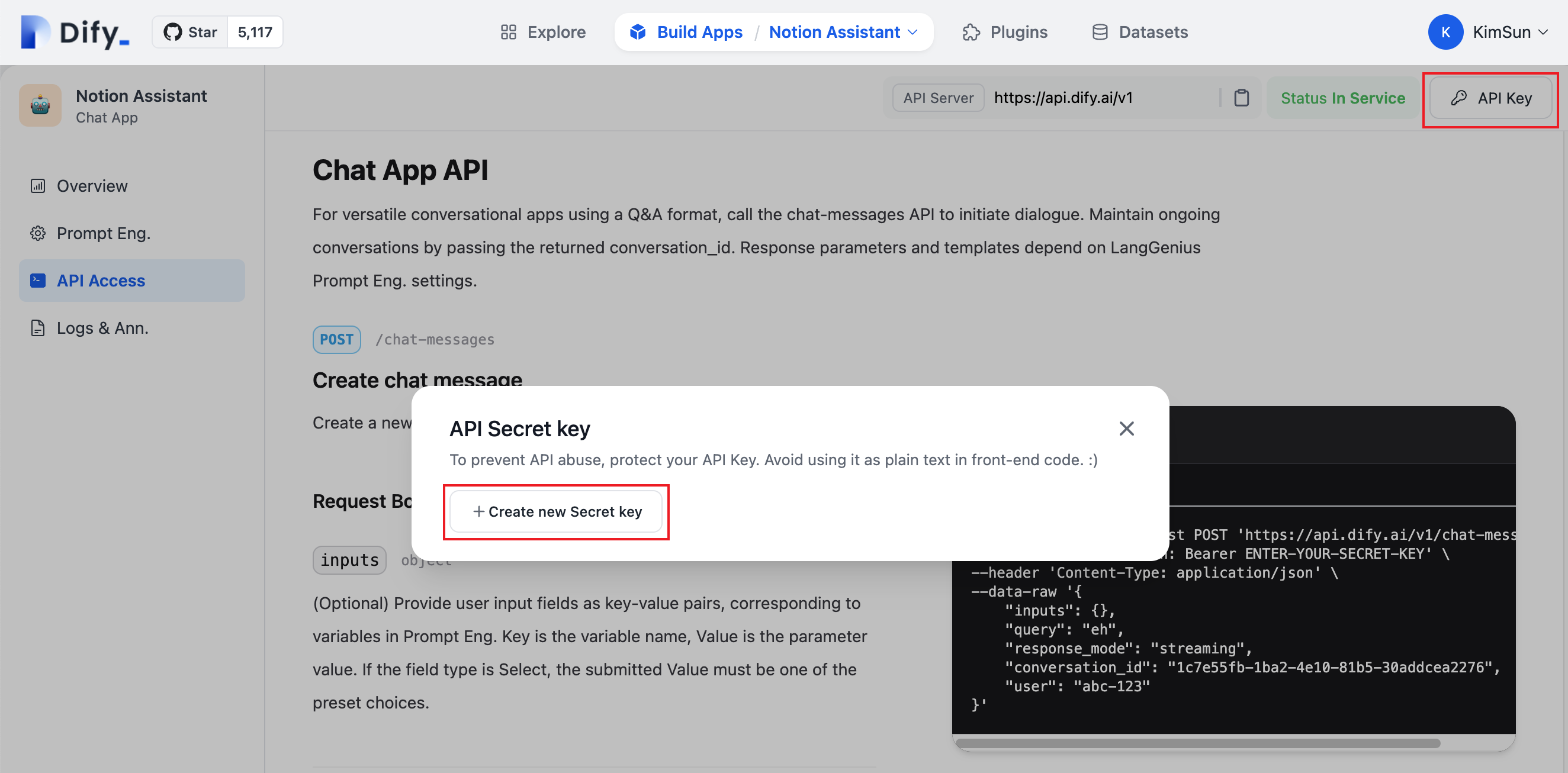Click the /chat-messages endpoint text
This screenshot has width=1568, height=773.
(x=435, y=340)
